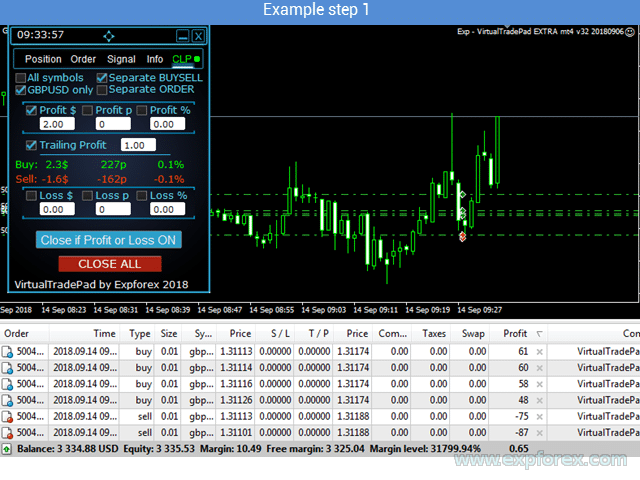Image resolution: width=640 pixels, height=480 pixels.
Task: Switch to the Order tab
Action: pyautogui.click(x=83, y=59)
